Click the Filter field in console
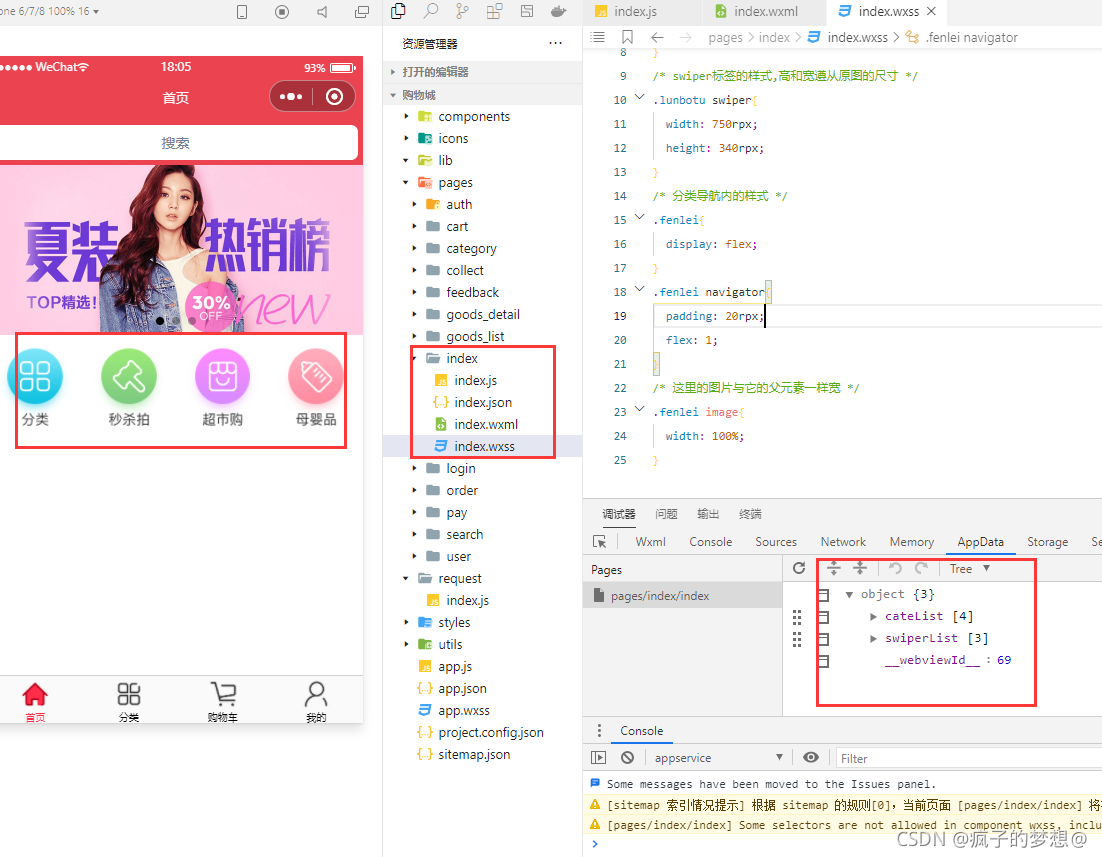The width and height of the screenshot is (1102, 857). coord(968,758)
